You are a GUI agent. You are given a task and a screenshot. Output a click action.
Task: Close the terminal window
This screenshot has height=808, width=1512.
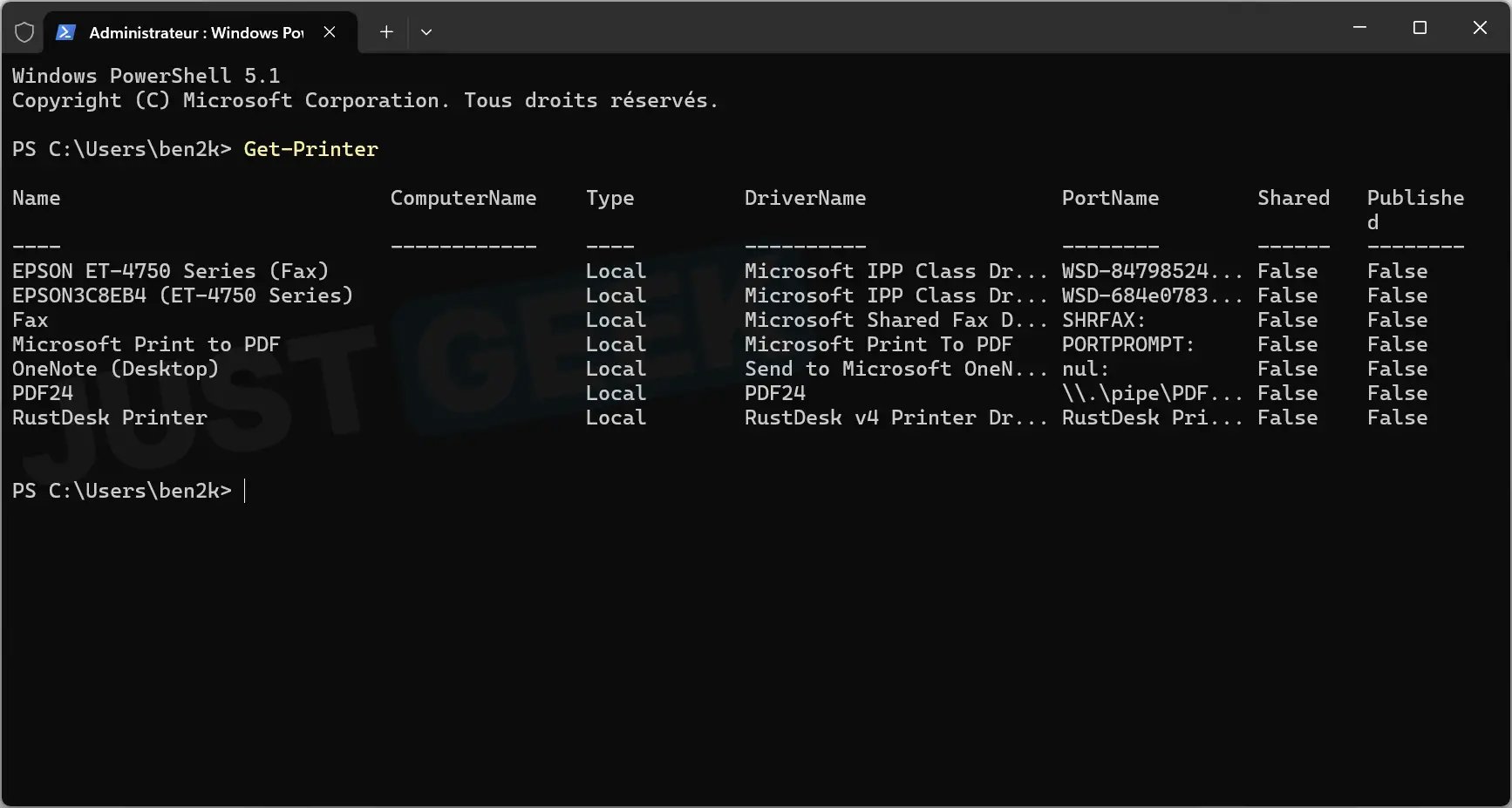[1480, 28]
